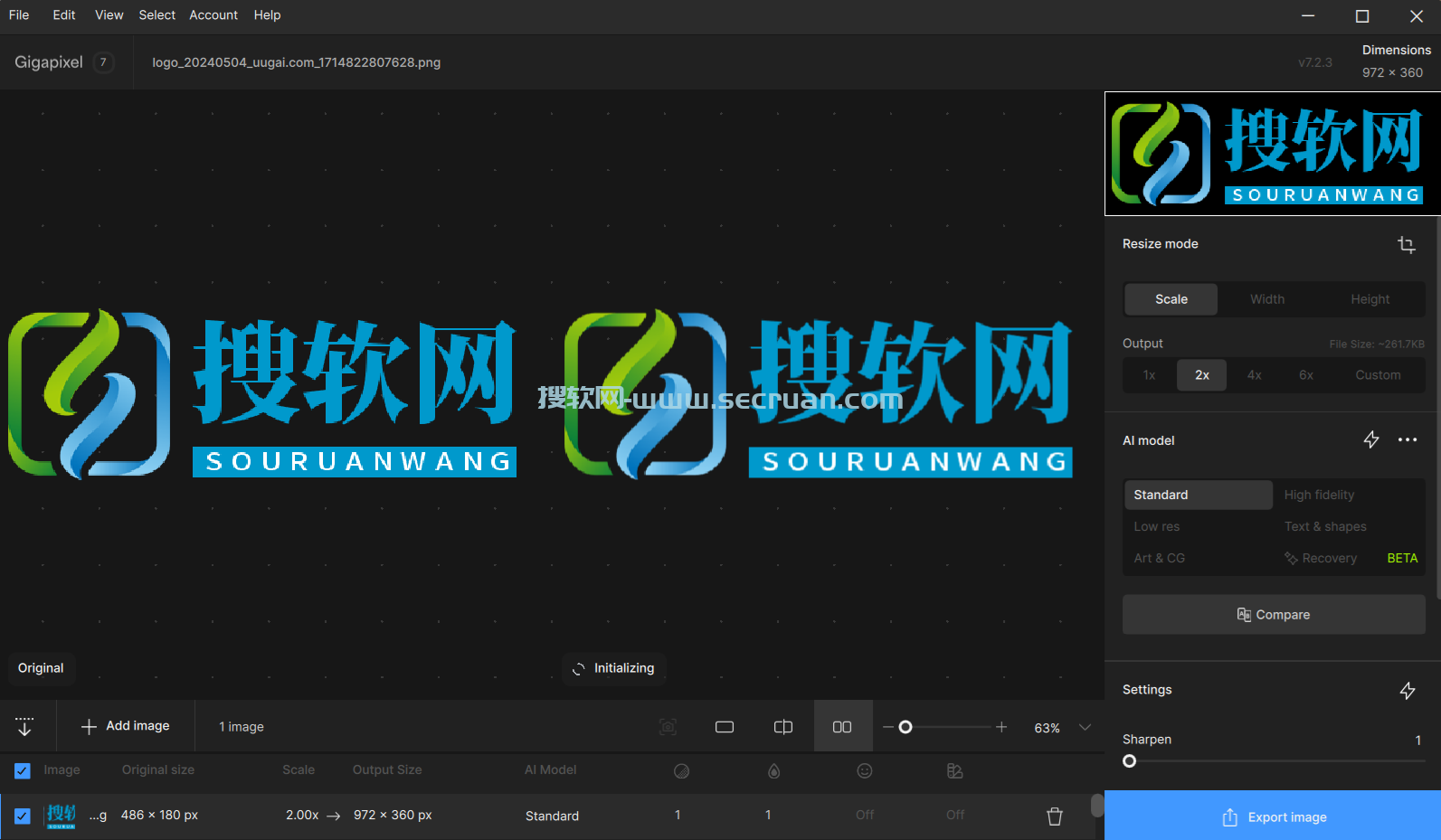Expand the zoom percentage dropdown chevron

(x=1085, y=727)
